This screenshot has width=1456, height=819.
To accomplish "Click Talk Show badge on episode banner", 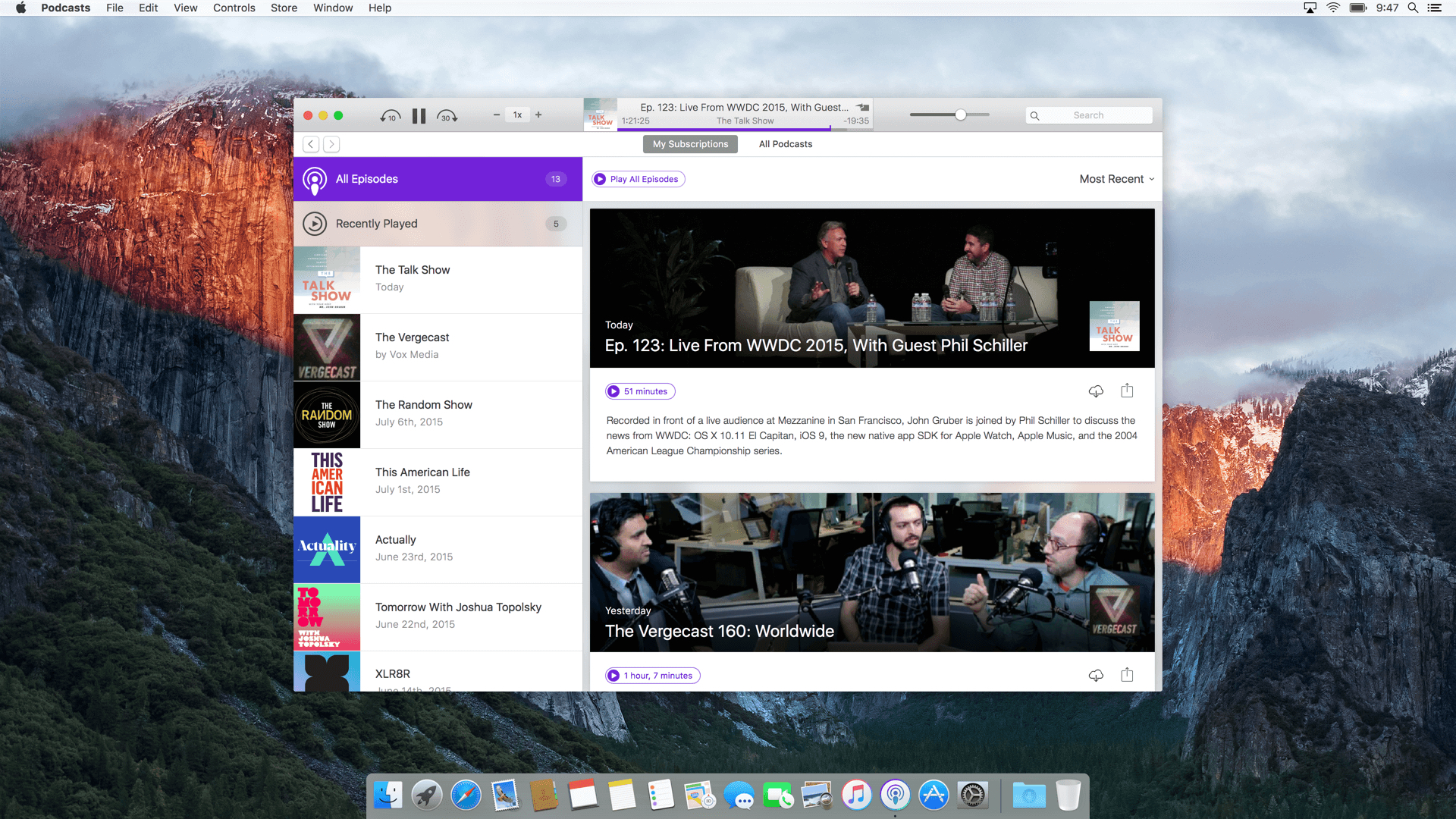I will tap(1114, 326).
